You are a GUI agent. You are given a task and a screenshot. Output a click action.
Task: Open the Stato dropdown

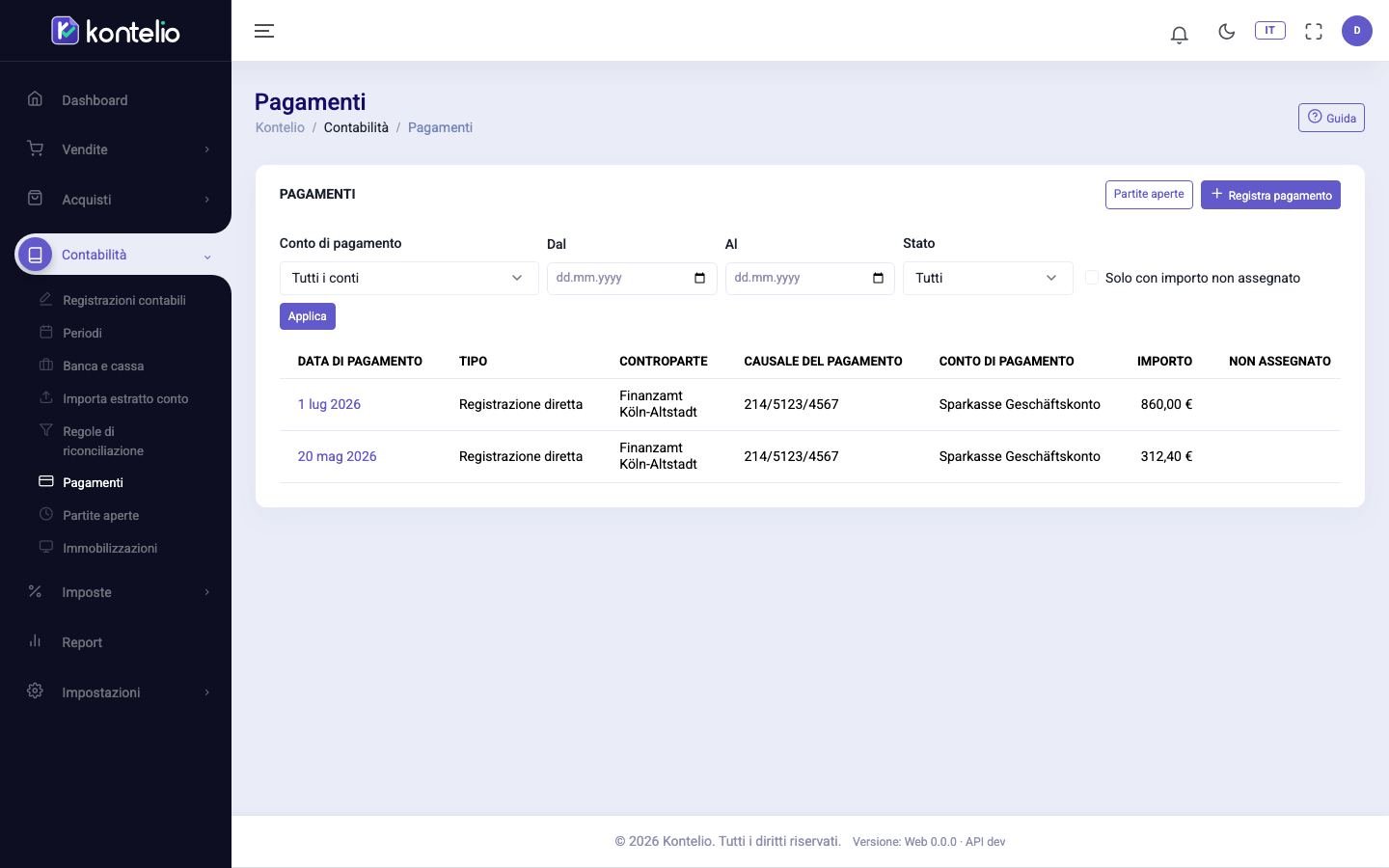tap(988, 278)
